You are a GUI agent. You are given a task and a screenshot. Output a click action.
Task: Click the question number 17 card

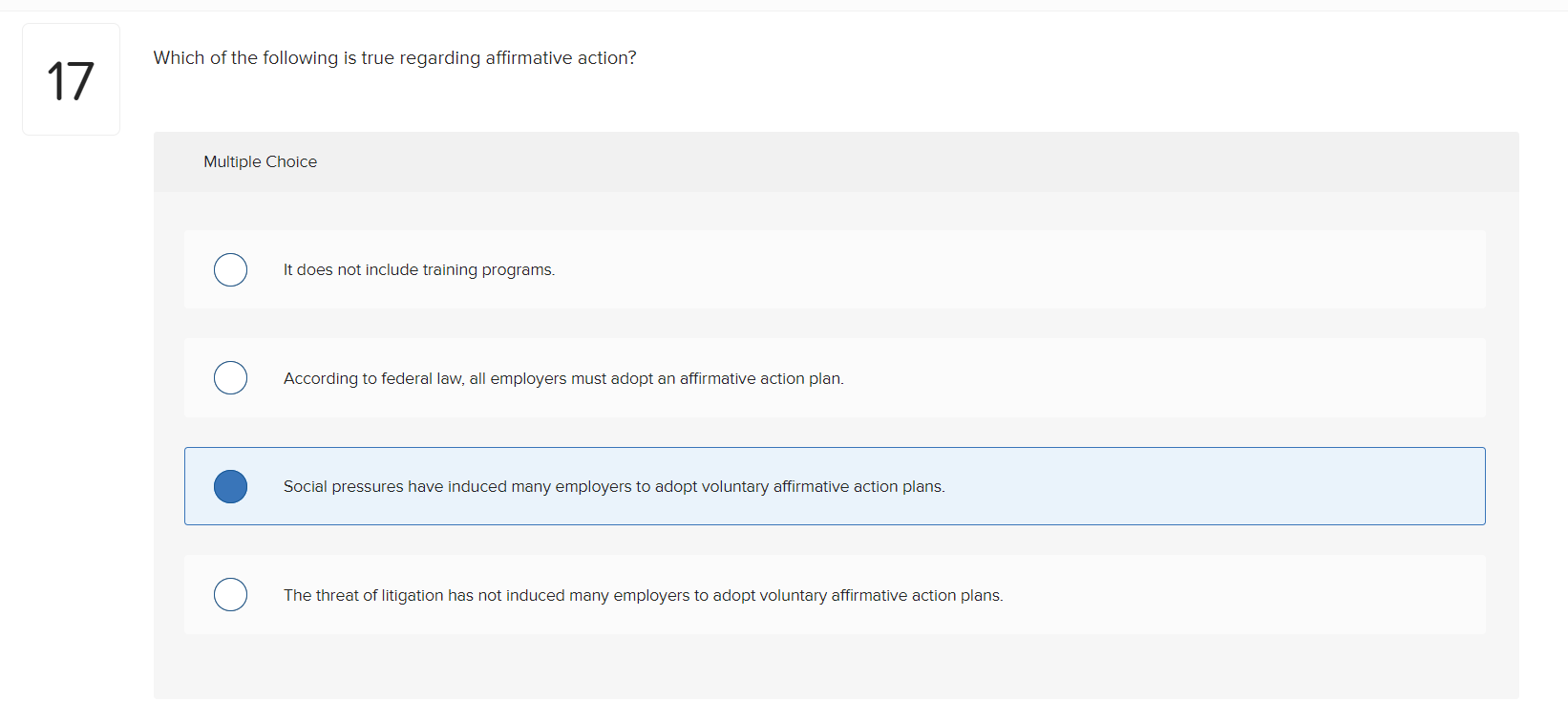pyautogui.click(x=71, y=78)
